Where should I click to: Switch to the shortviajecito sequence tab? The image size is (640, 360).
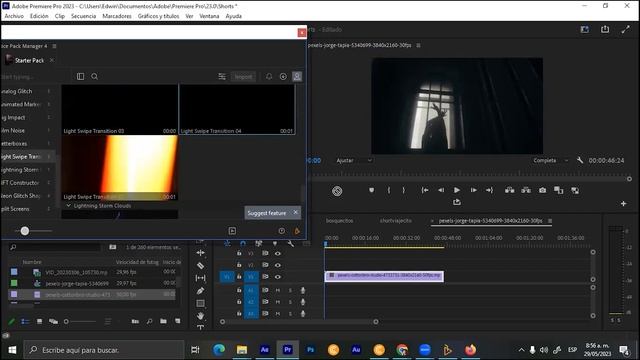pos(396,220)
